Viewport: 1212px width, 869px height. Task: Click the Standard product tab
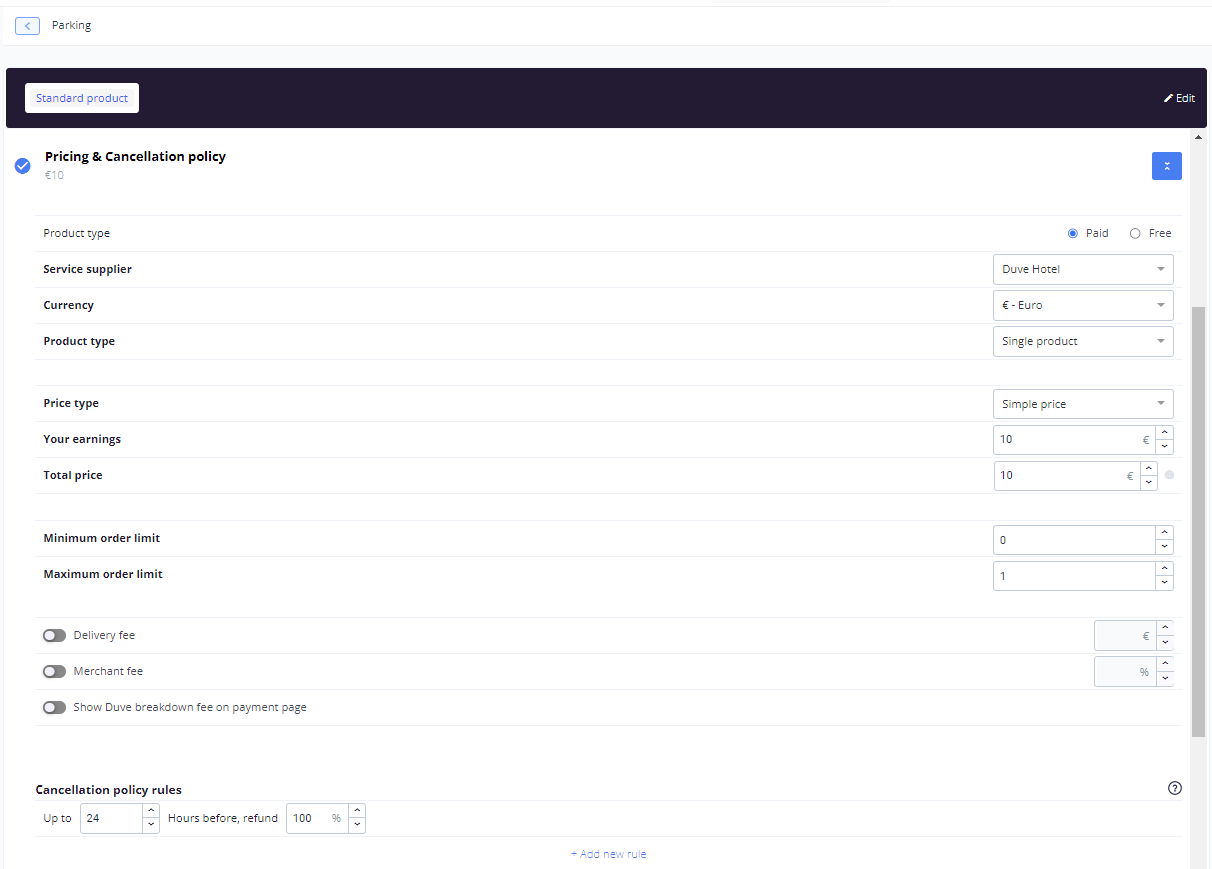pos(82,98)
